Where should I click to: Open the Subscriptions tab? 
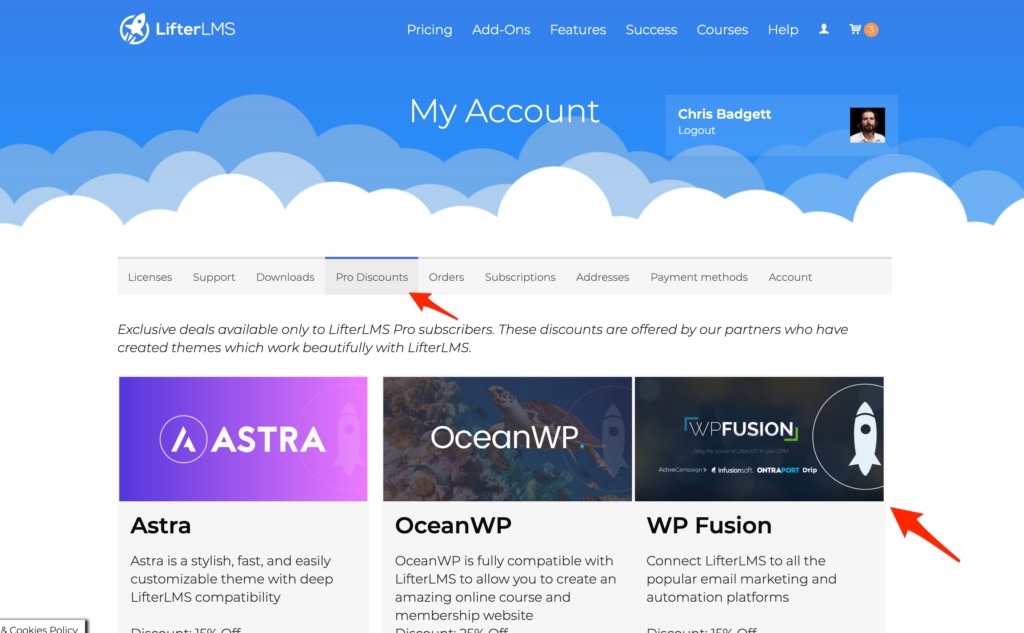520,277
